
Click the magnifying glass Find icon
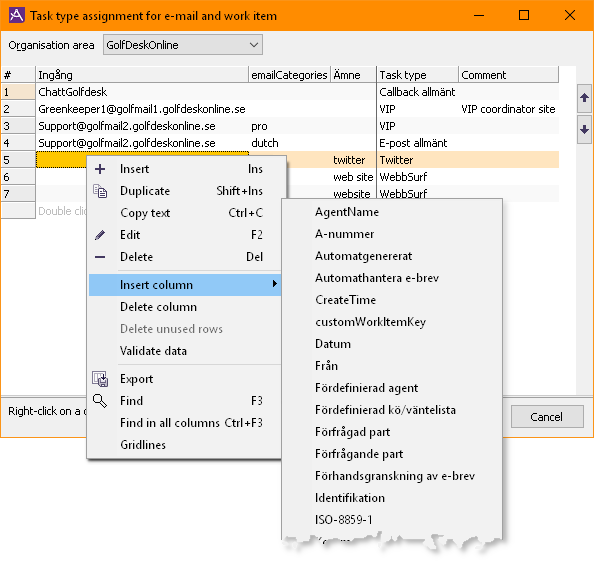(x=100, y=401)
